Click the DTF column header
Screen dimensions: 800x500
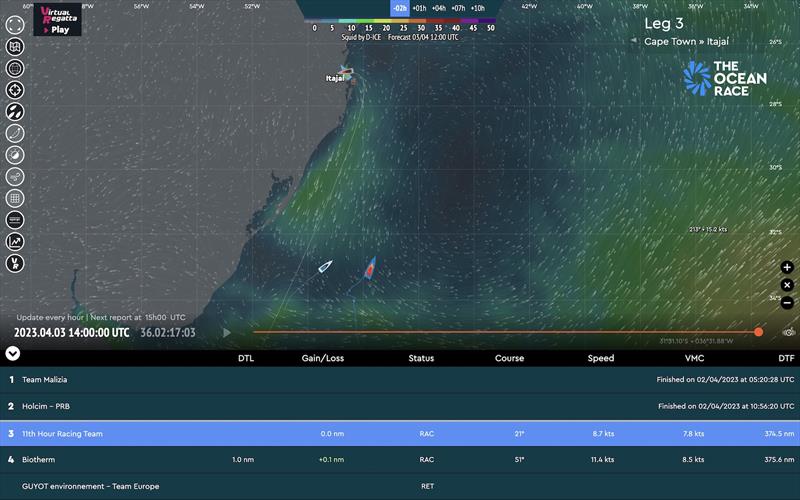click(786, 358)
